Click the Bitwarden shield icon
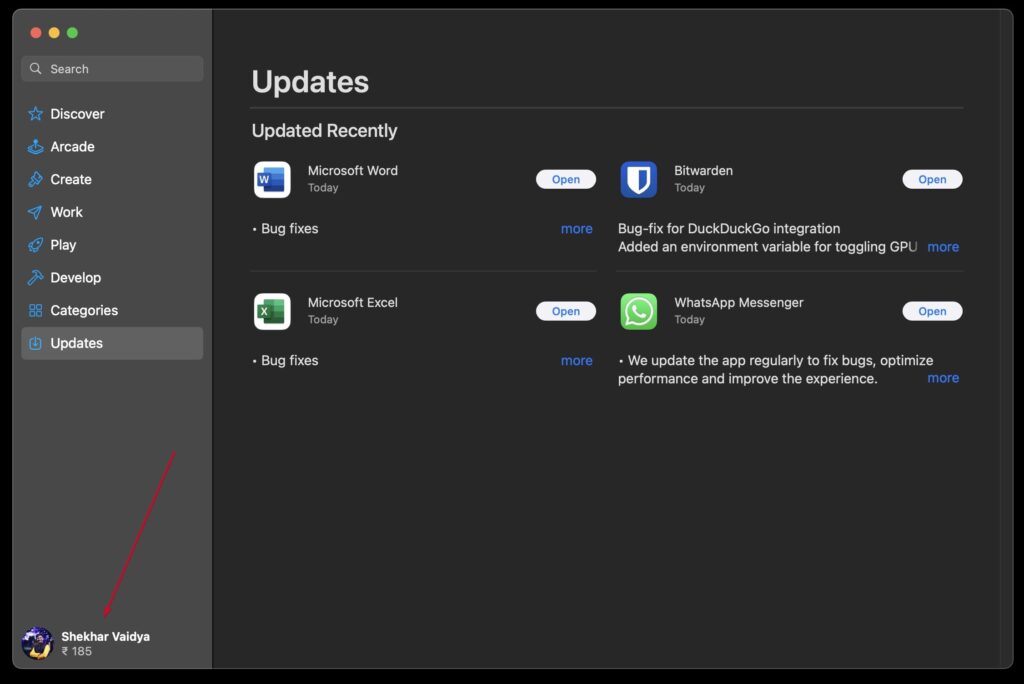 pos(638,180)
